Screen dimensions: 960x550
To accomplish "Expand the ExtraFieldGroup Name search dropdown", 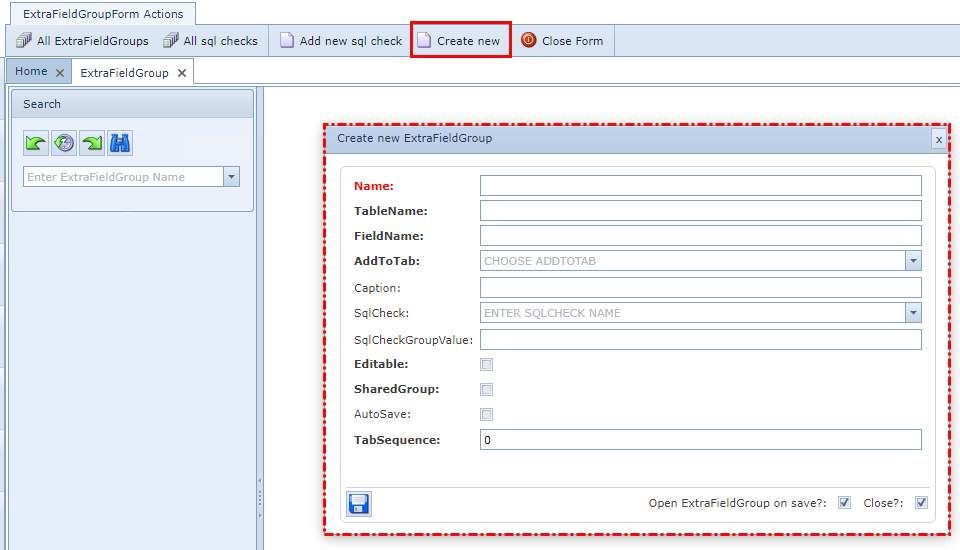I will point(232,177).
